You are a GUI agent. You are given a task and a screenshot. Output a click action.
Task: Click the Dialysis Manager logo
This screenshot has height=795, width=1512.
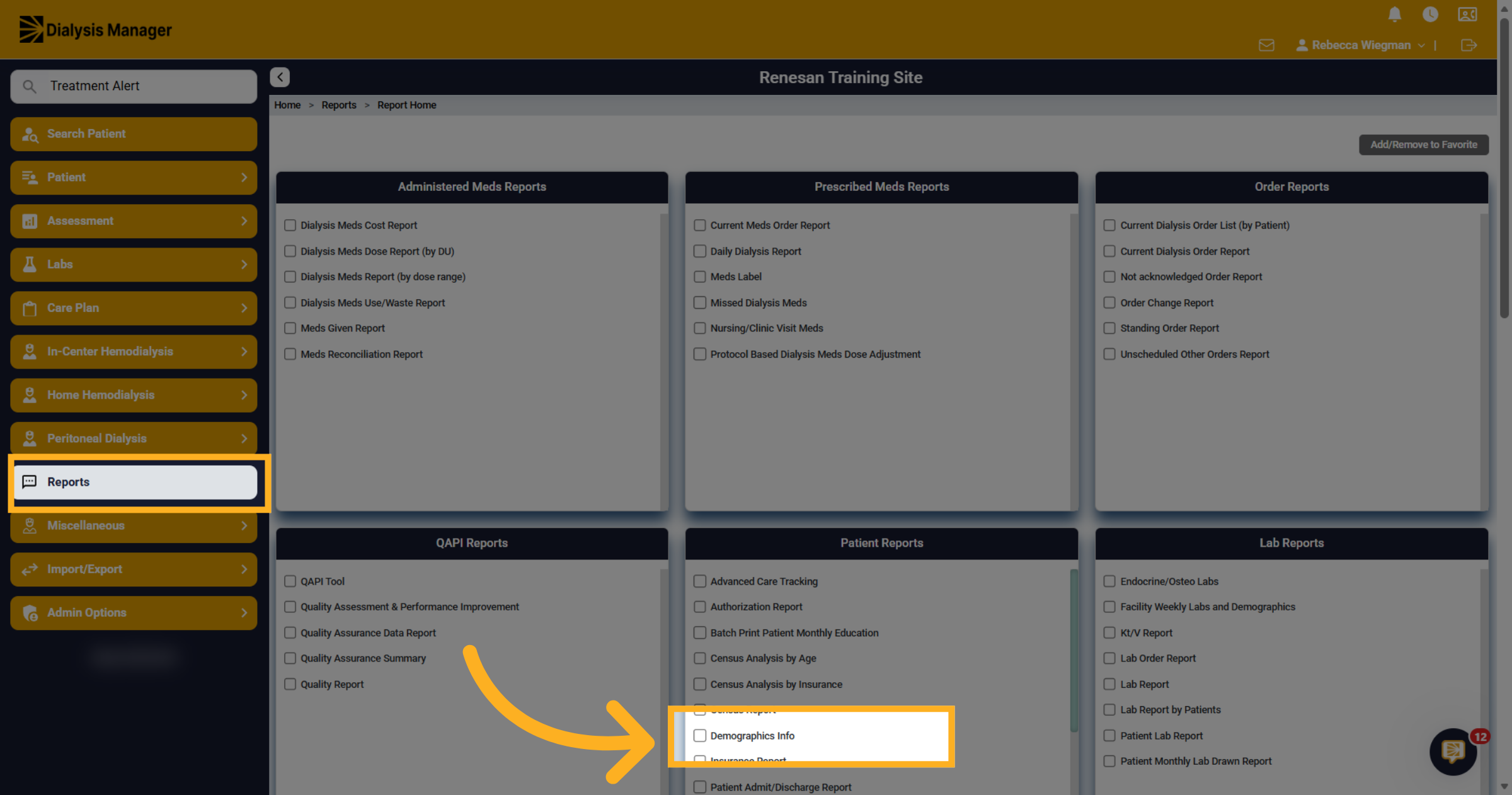(95, 30)
